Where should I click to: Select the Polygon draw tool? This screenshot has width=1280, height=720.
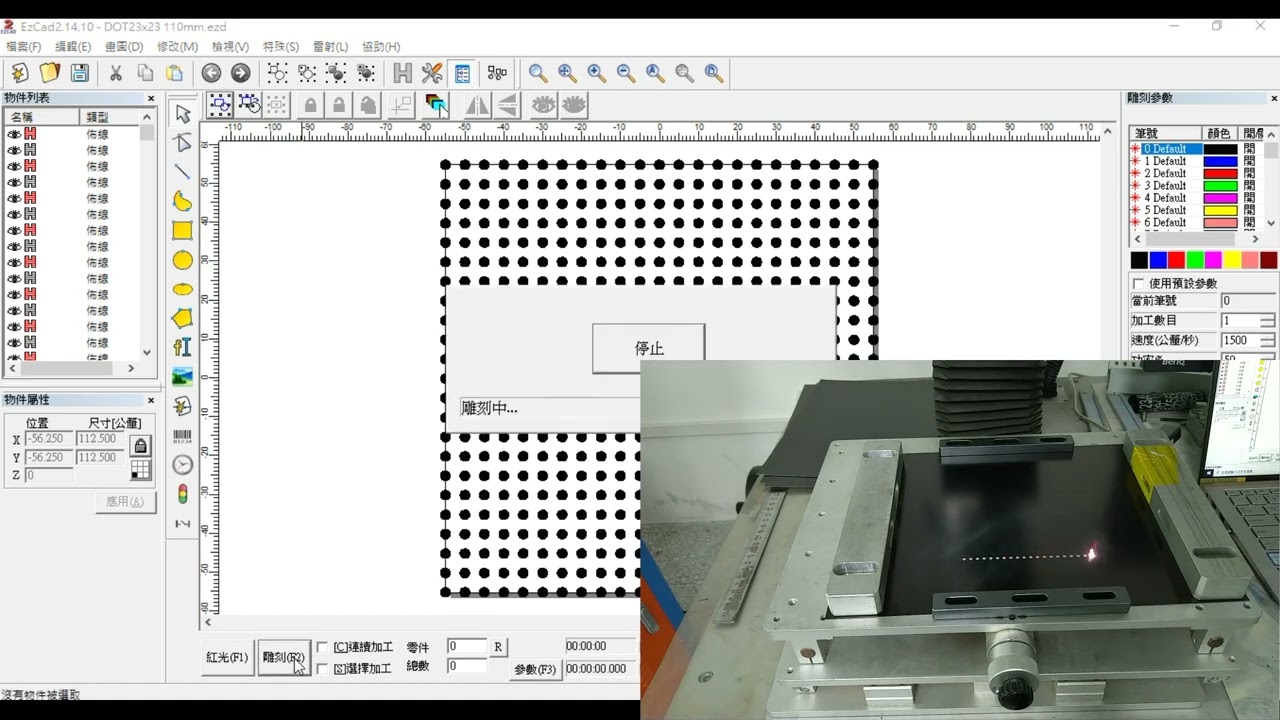coord(182,318)
